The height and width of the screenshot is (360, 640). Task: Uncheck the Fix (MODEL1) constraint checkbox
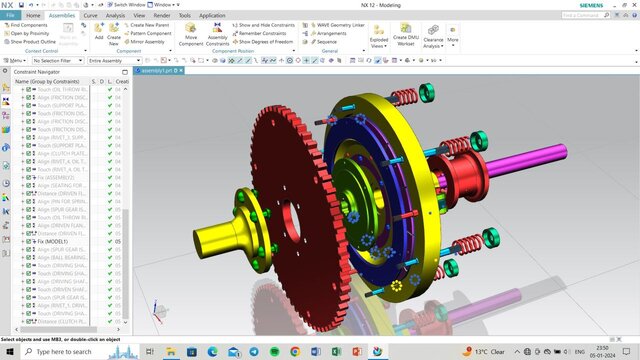[x=29, y=242]
